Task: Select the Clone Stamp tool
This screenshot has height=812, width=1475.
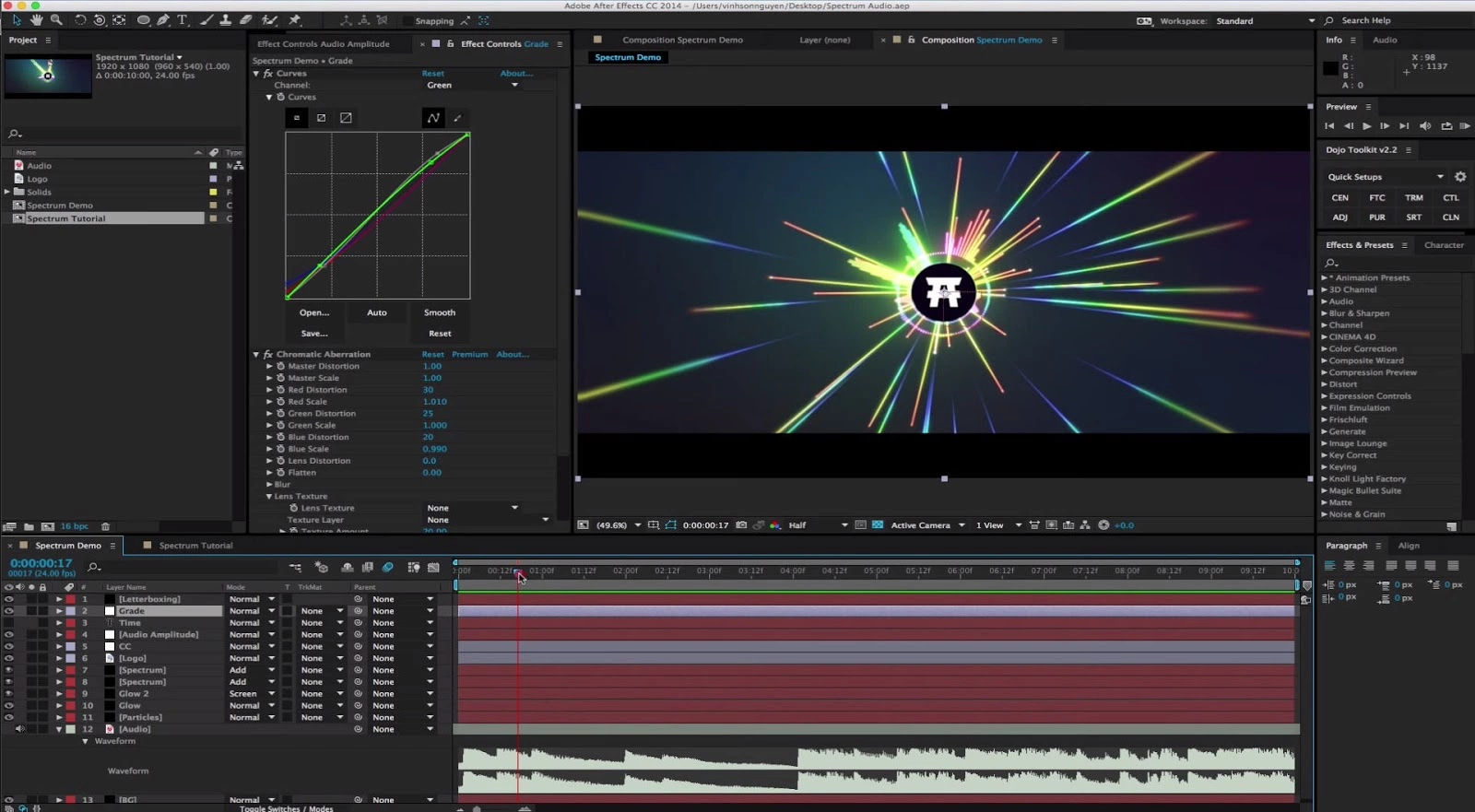Action: click(x=225, y=19)
